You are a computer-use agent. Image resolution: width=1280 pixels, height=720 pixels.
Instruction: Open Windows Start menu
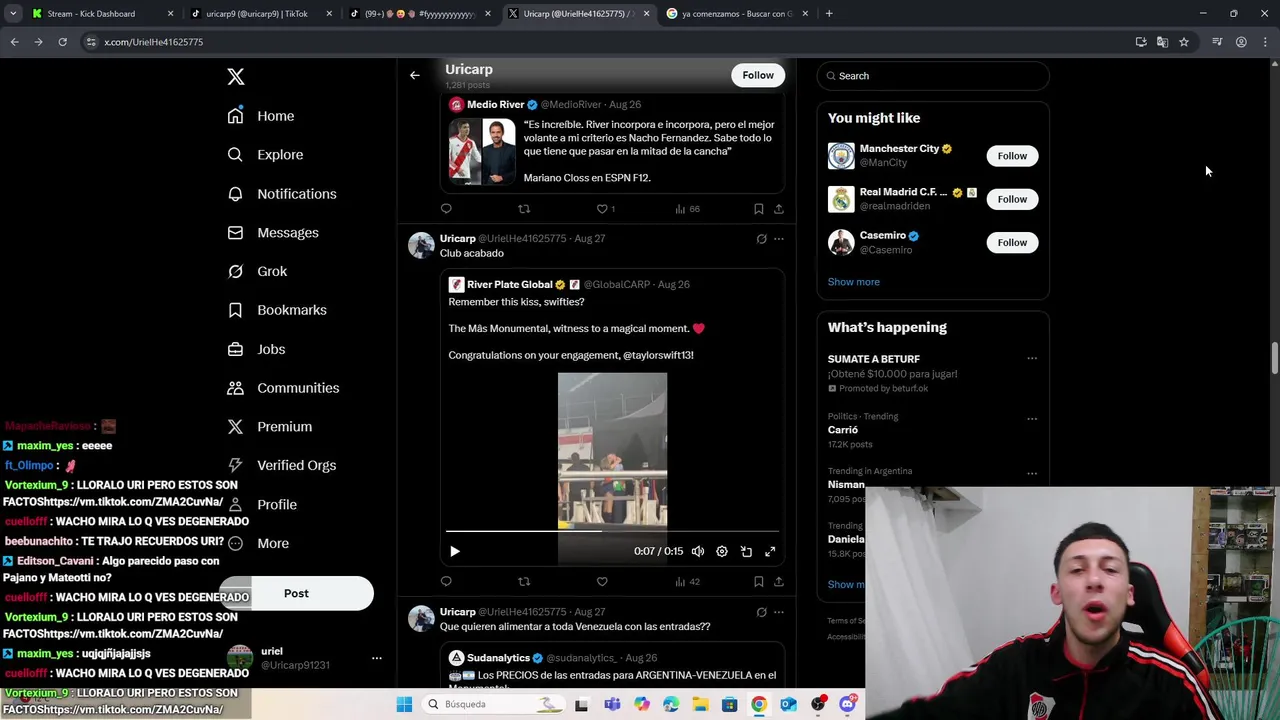click(404, 704)
